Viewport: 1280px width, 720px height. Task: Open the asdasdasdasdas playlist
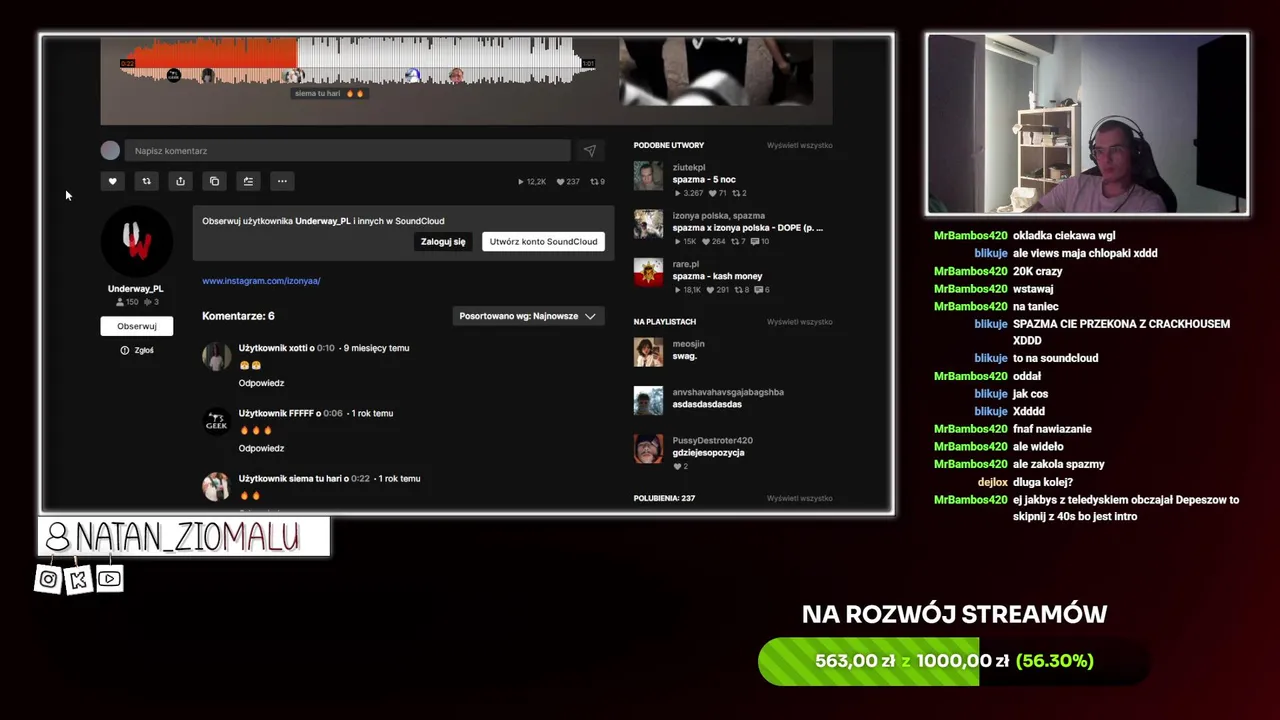[707, 404]
